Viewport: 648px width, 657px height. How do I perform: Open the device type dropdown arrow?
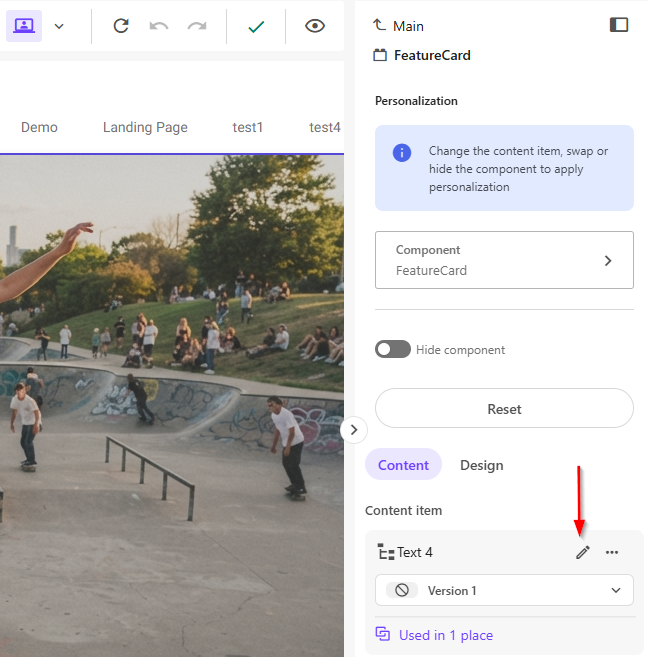point(59,26)
